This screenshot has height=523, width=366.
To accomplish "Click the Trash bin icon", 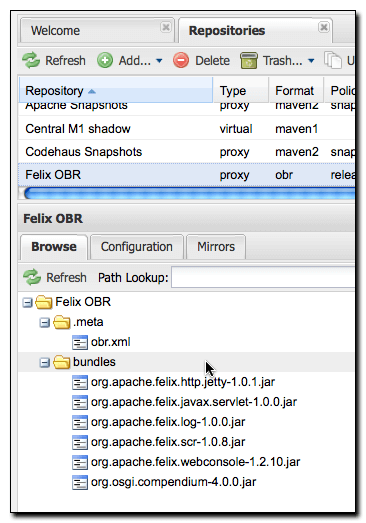I will 249,60.
